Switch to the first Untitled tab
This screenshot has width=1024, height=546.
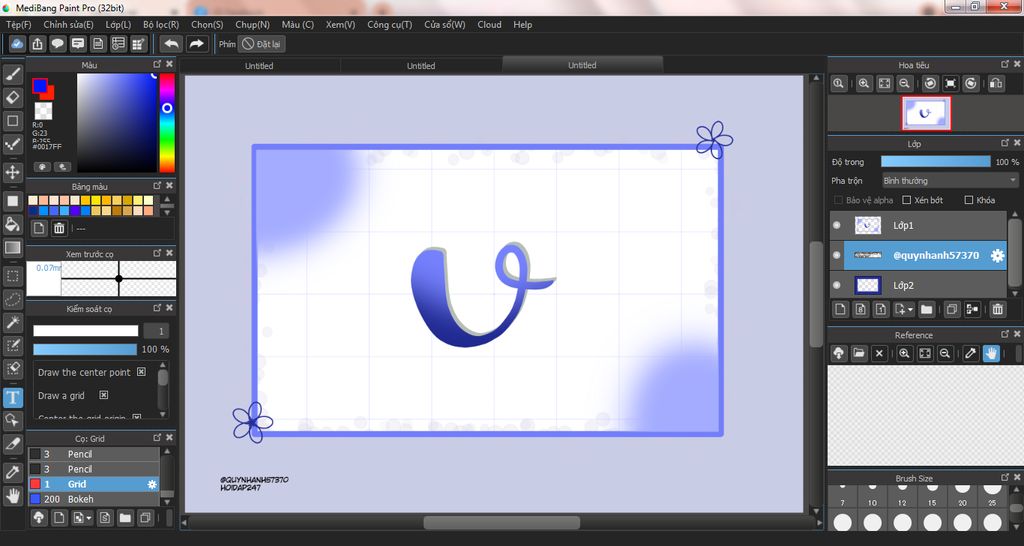click(259, 66)
